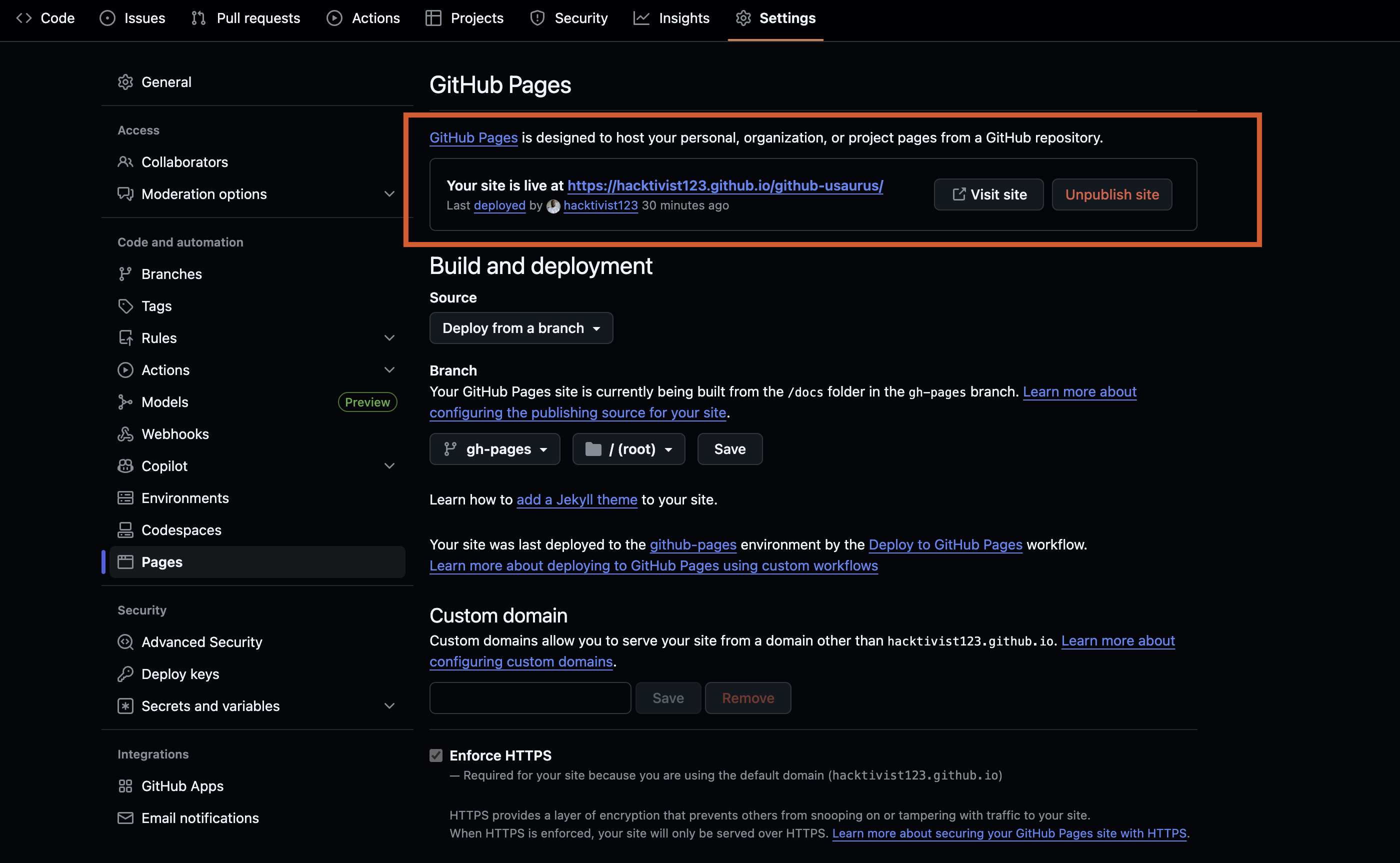Click the Moderation options speech bubble icon
This screenshot has height=863, width=1400.
point(125,194)
